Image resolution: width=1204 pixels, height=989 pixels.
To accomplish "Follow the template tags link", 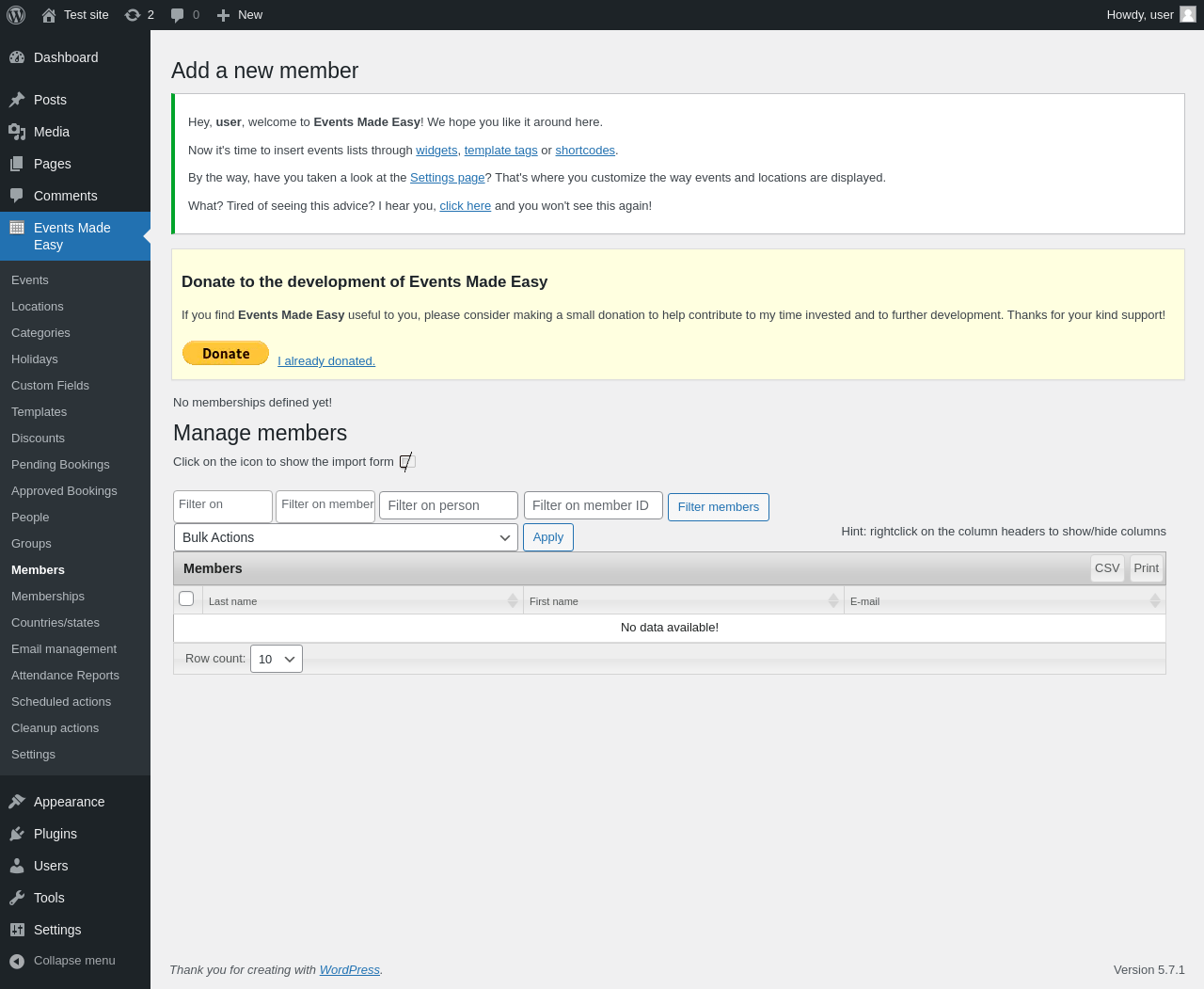I will click(501, 151).
